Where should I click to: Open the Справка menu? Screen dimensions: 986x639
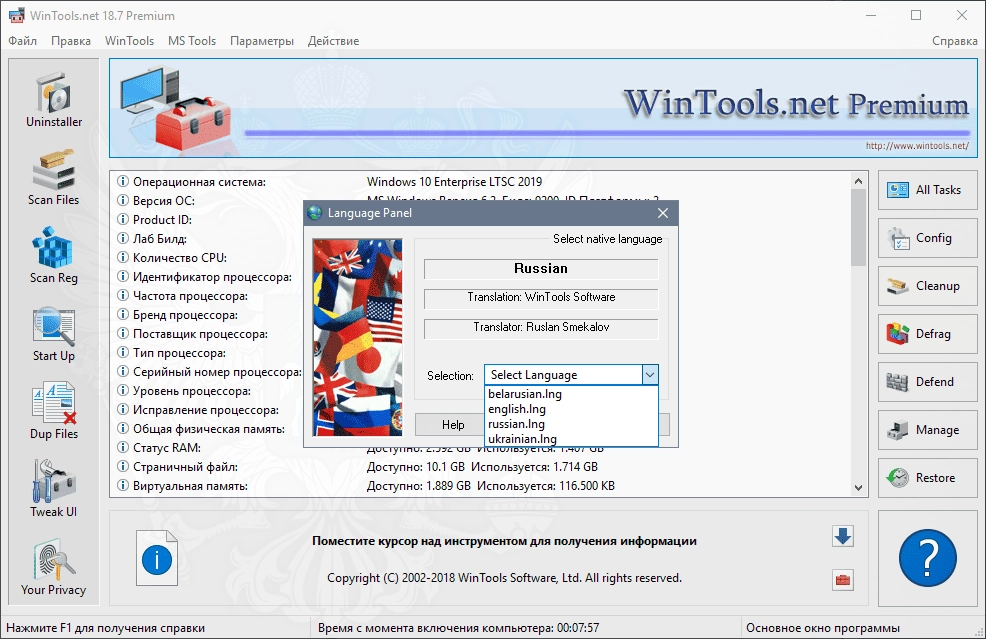pyautogui.click(x=955, y=41)
